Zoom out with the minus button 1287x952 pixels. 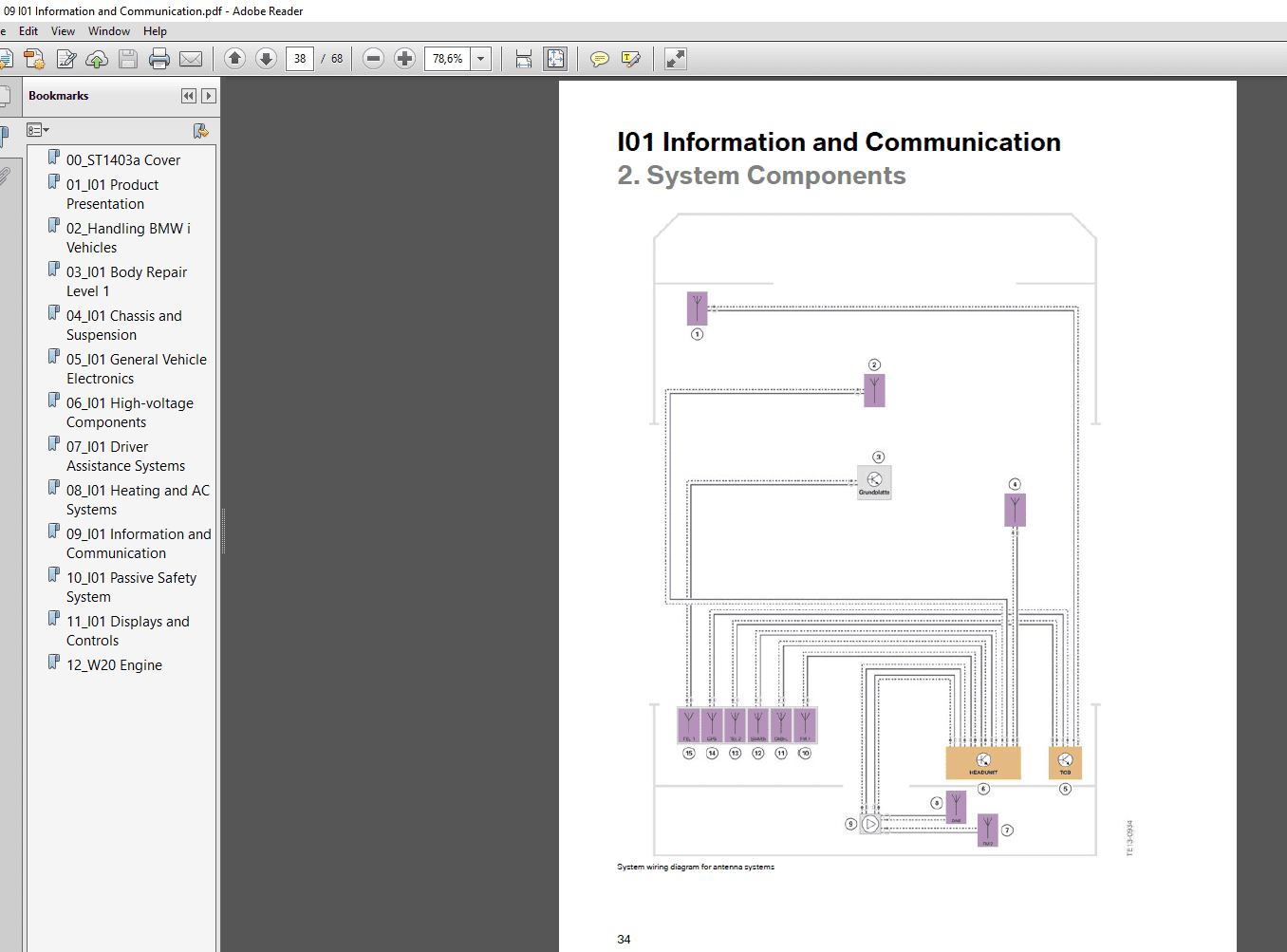coord(374,59)
